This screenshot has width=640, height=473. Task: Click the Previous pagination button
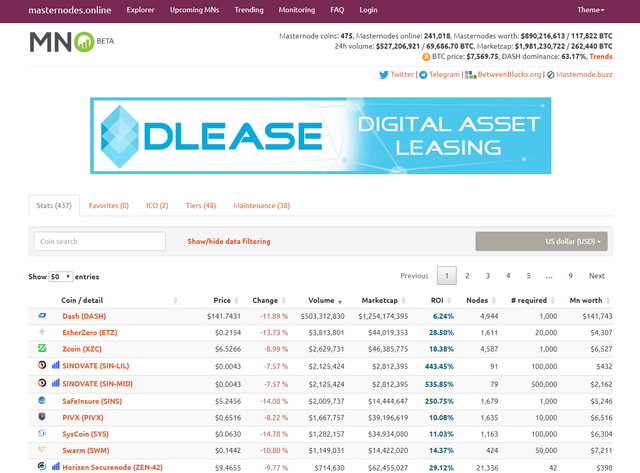[414, 276]
